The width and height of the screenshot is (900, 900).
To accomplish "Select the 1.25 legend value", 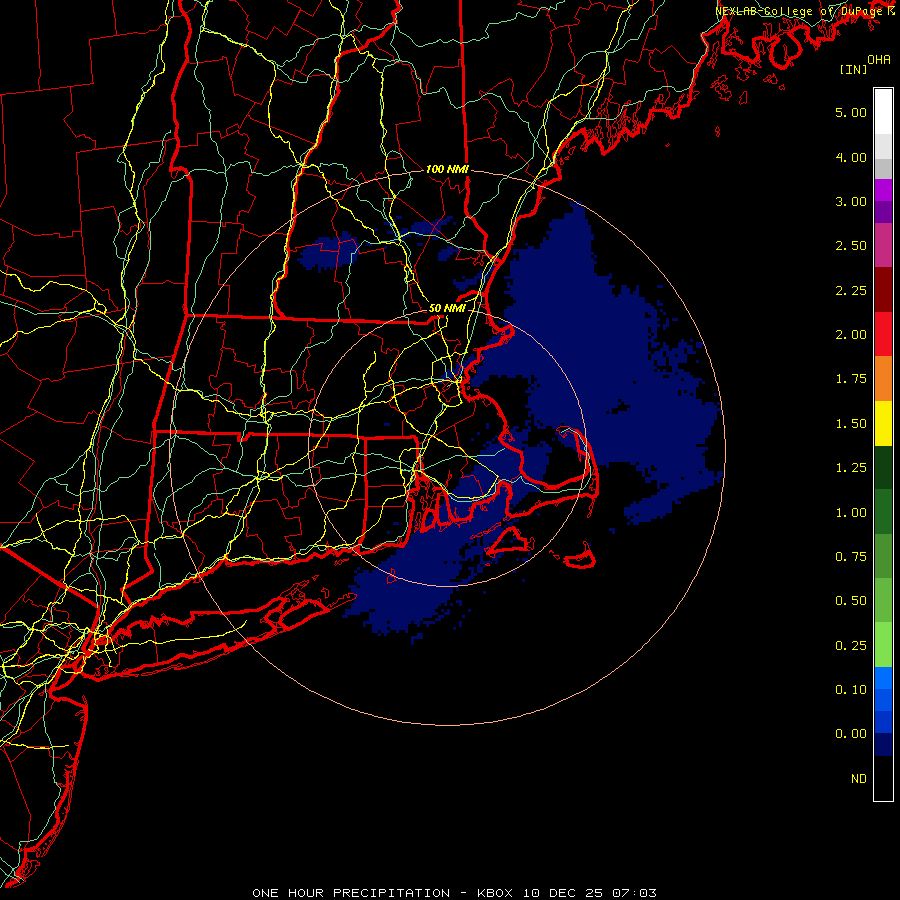I will point(851,468).
